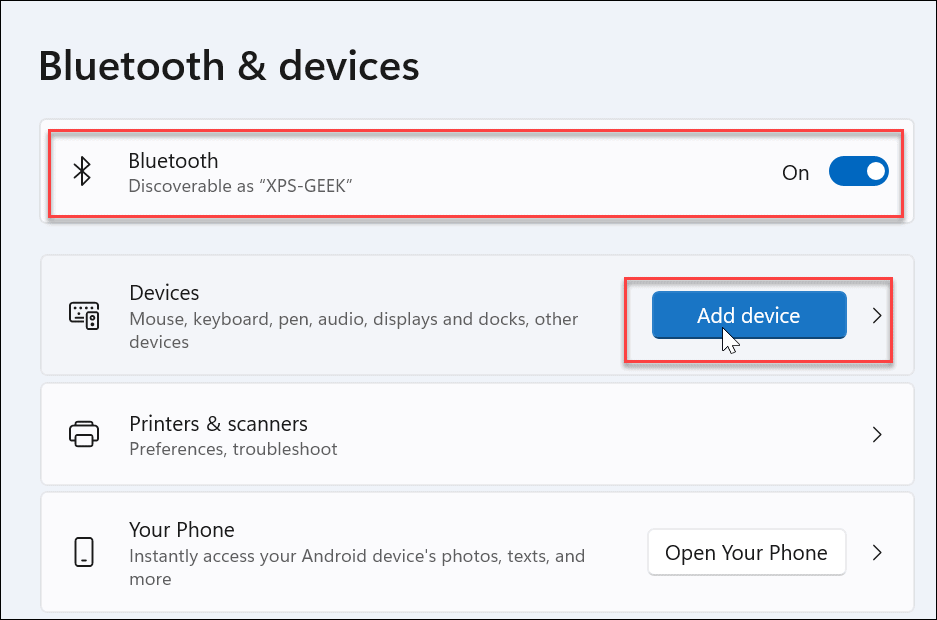
Task: Expand the Devices row chevron
Action: point(877,315)
